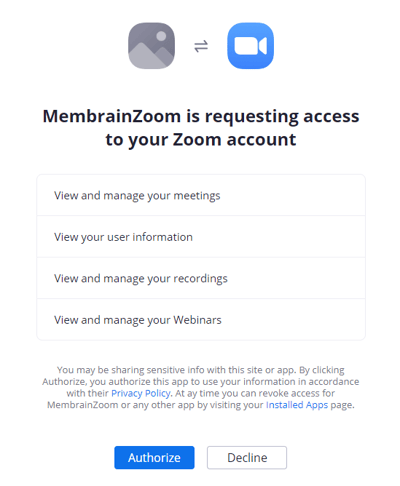Authorize MembrainZoom access
Image resolution: width=400 pixels, height=486 pixels.
coord(154,457)
